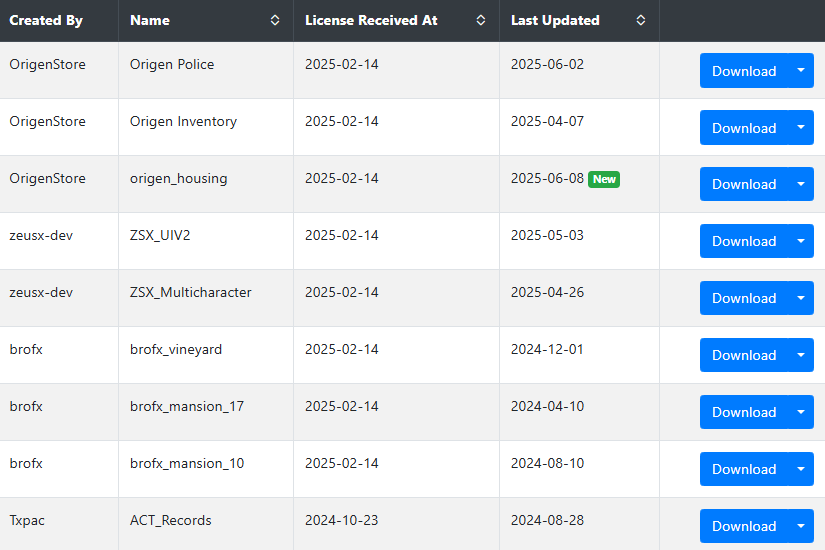Click last updated date 2024-08-10
825x550 pixels.
[547, 463]
